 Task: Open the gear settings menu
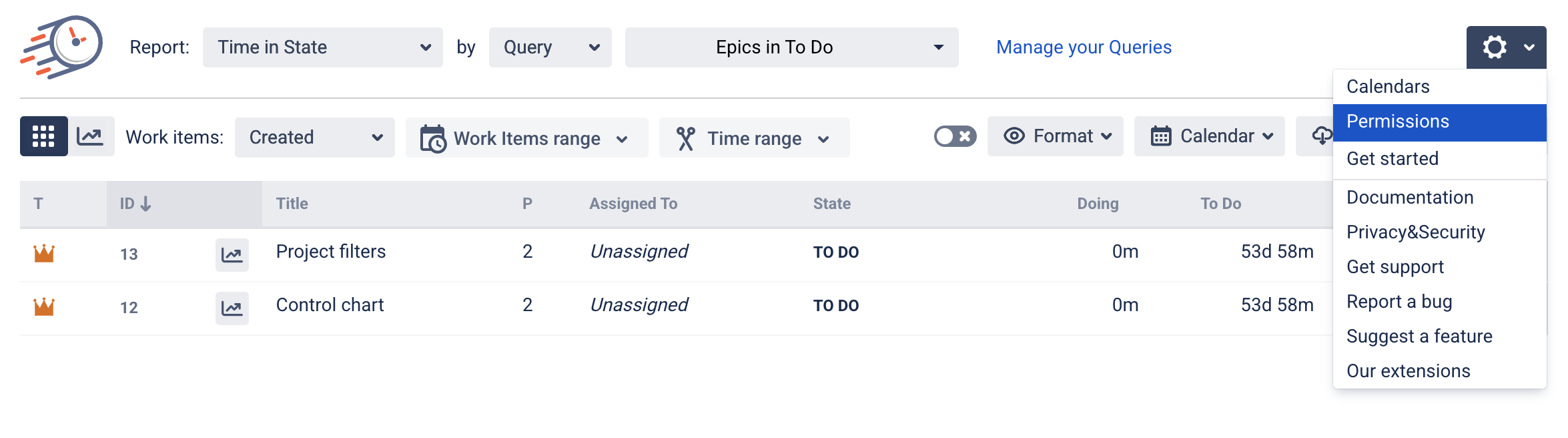[x=1505, y=47]
